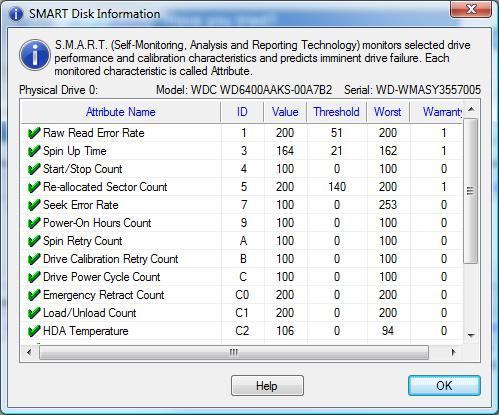Image resolution: width=499 pixels, height=415 pixels.
Task: Click the checkmark icon for Spin Retry Count
Action: [x=34, y=241]
